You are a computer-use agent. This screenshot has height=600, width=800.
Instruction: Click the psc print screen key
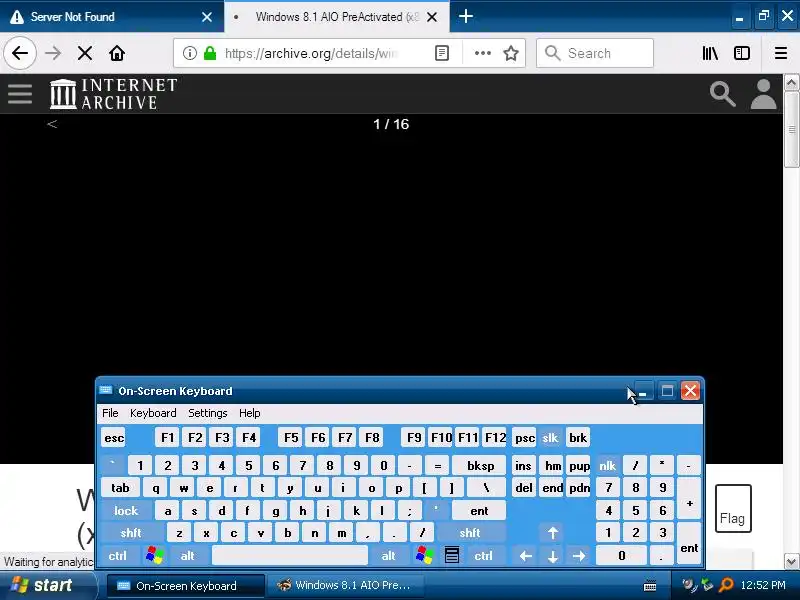[x=524, y=438]
